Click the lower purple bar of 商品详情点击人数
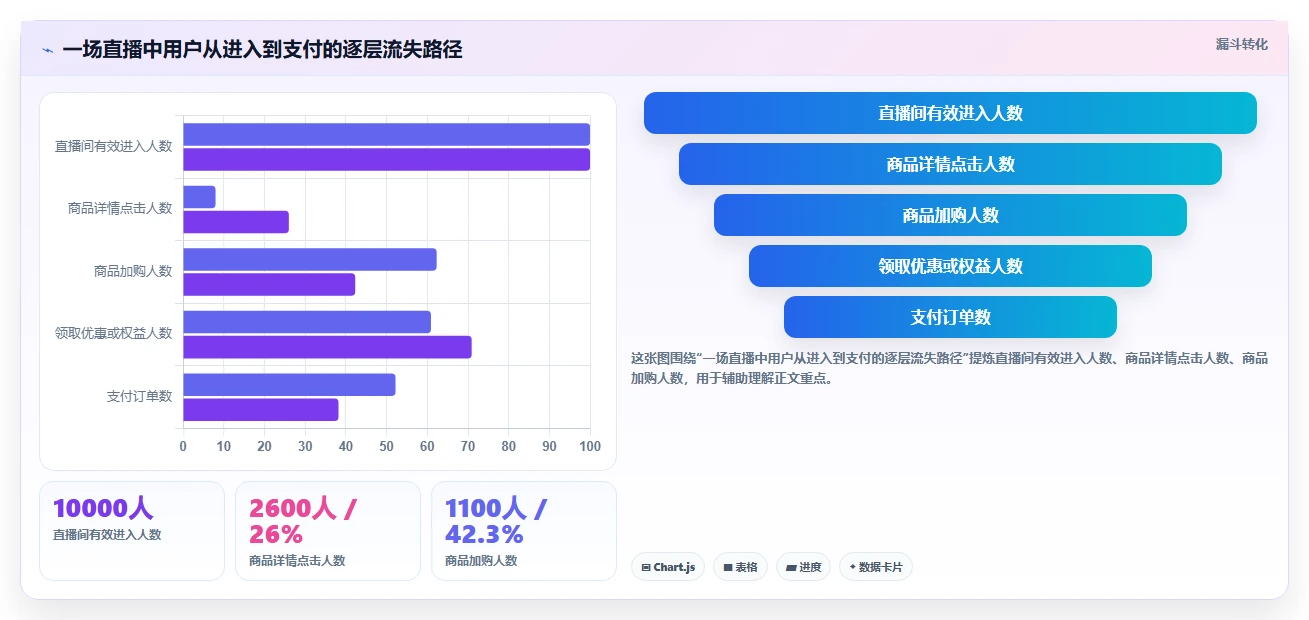Viewport: 1309px width, 620px height. 236,222
